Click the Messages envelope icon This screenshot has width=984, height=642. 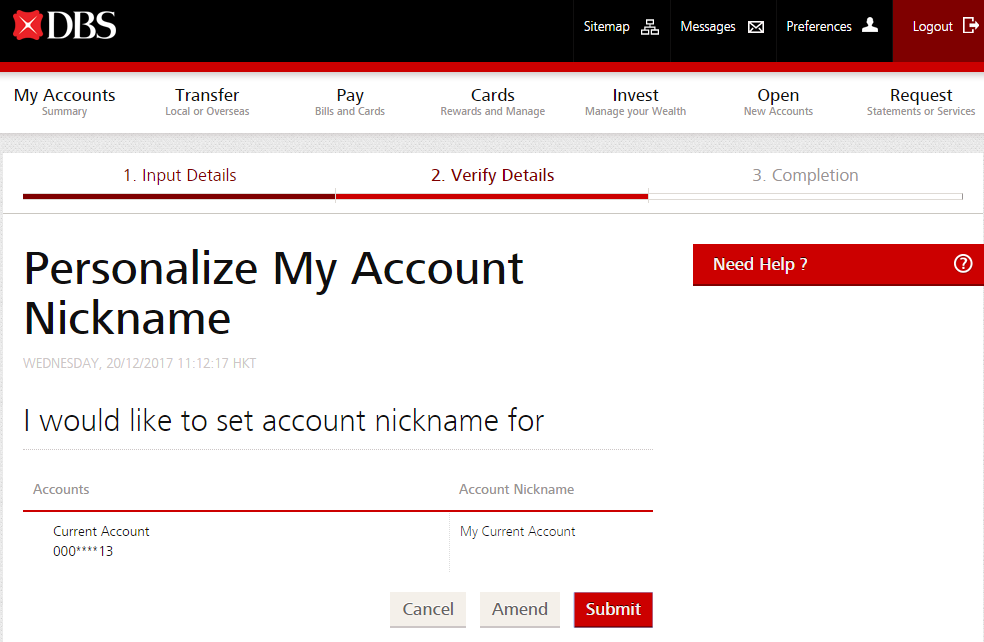coord(756,27)
